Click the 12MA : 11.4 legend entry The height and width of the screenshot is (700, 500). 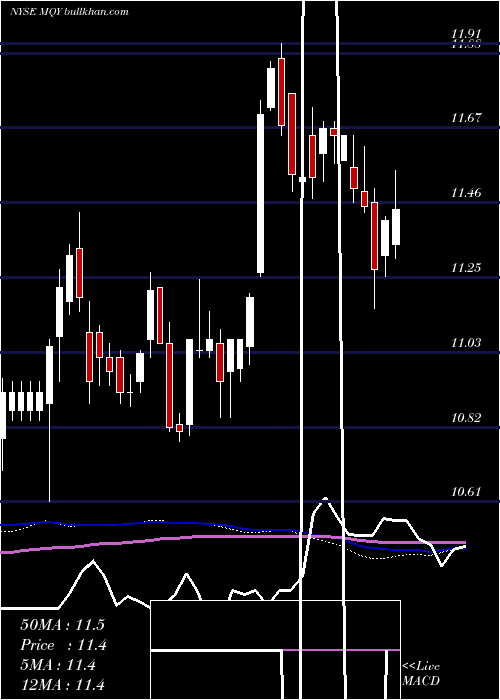click(62, 685)
